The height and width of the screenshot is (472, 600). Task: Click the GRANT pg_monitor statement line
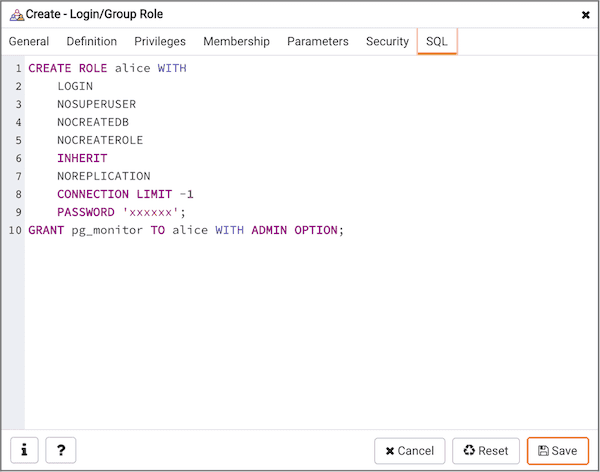tap(185, 230)
